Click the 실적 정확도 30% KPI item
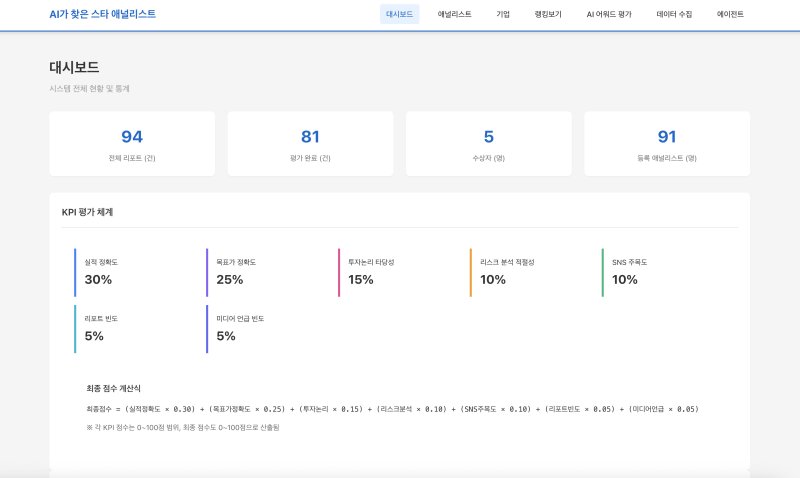Viewport: 800px width, 478px height. click(135, 272)
